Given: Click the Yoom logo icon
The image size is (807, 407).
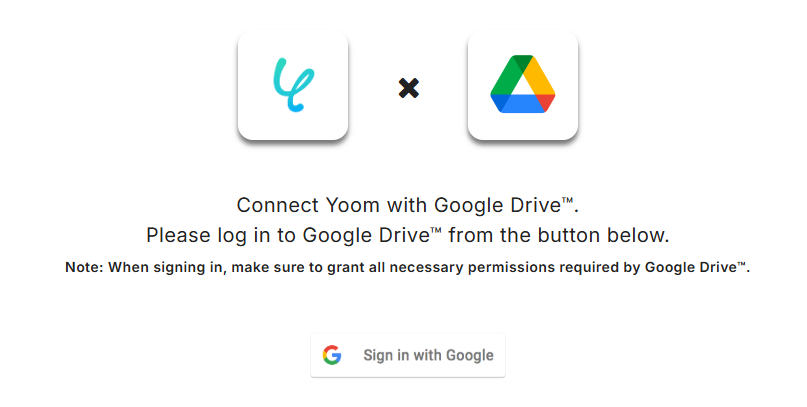Looking at the screenshot, I should pyautogui.click(x=293, y=85).
